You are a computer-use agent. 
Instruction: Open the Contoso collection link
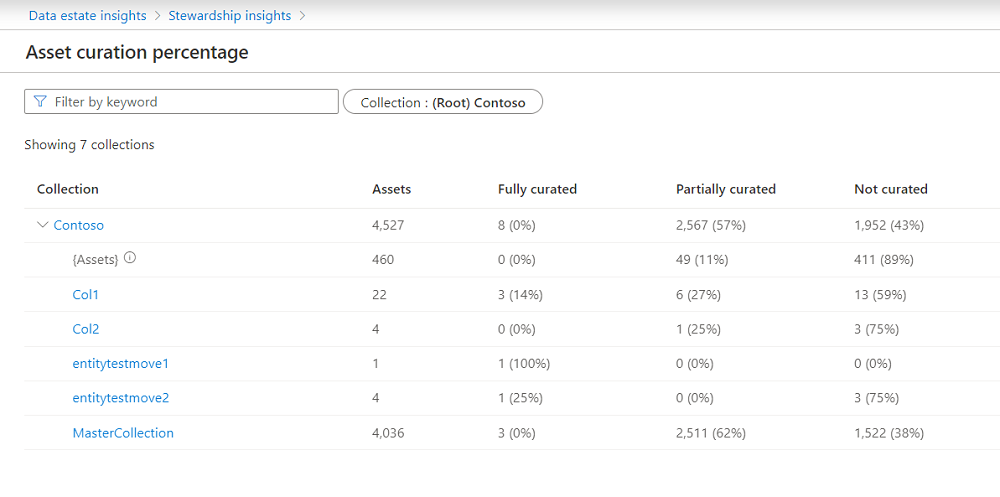[78, 225]
